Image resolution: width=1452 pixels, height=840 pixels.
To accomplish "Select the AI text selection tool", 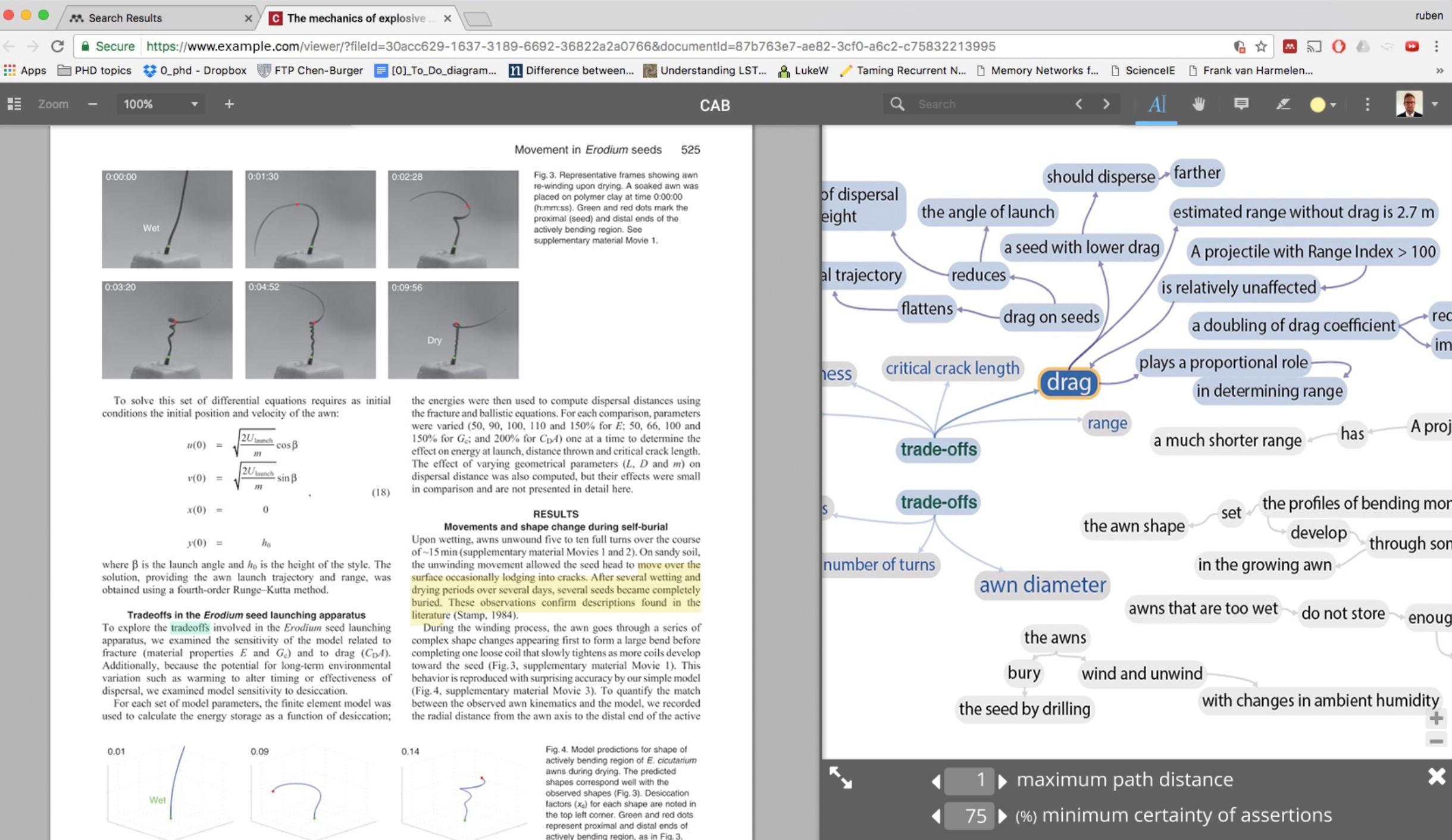I will (1156, 104).
